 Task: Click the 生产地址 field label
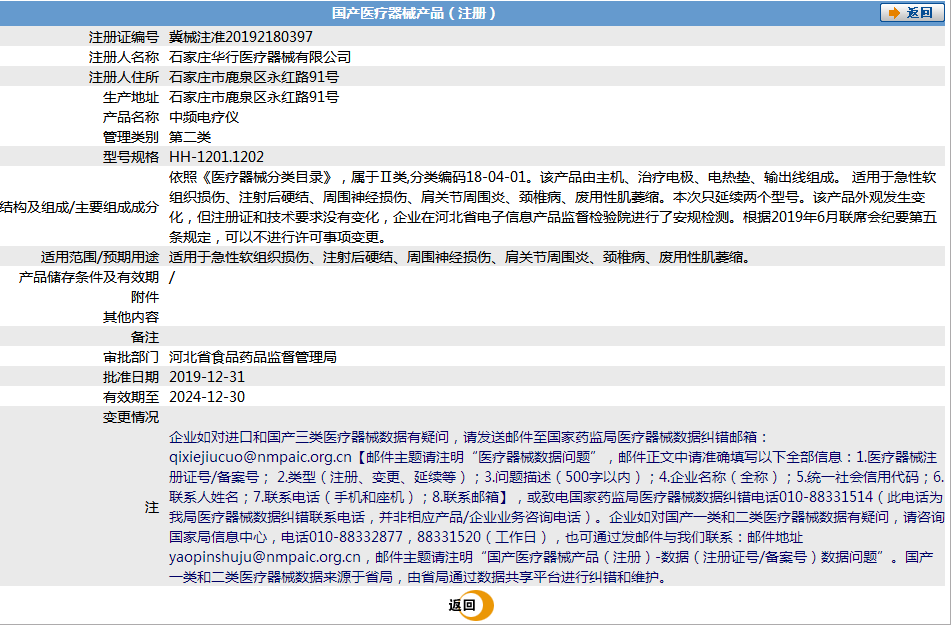pos(131,97)
